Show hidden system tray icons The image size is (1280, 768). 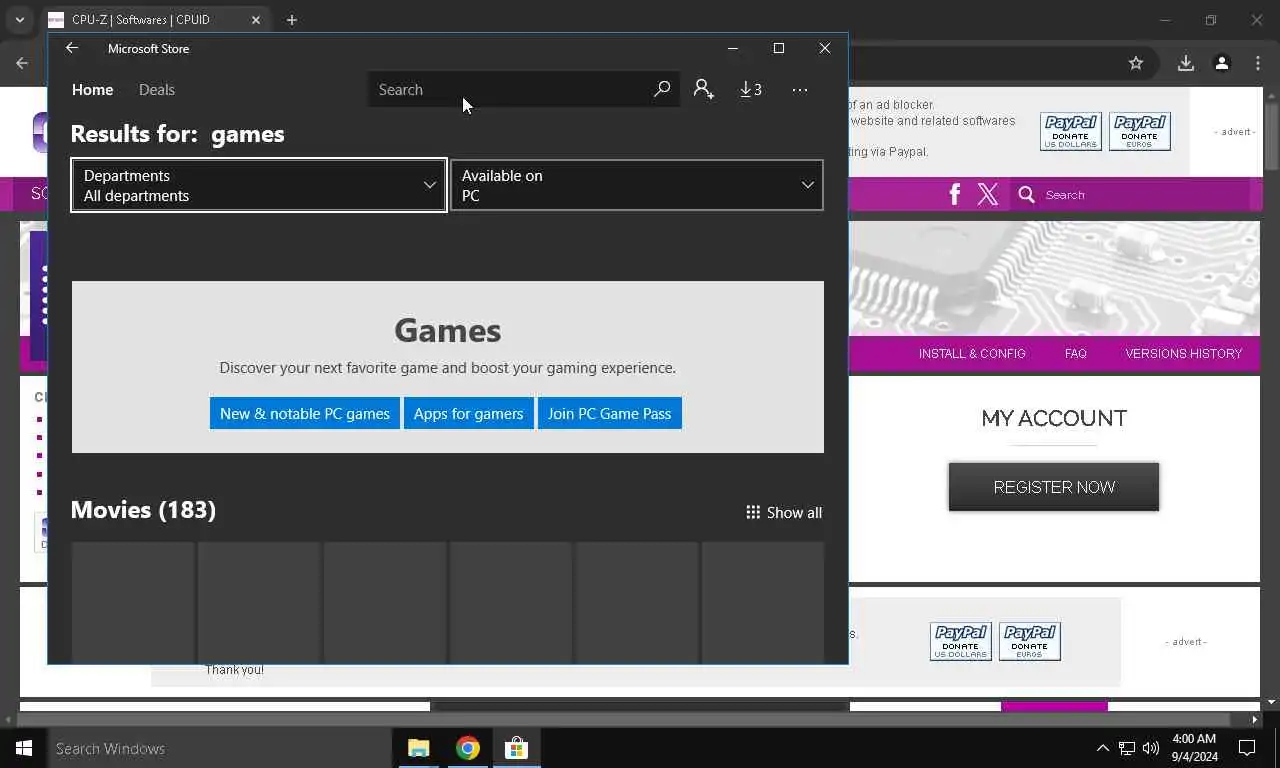[1102, 748]
